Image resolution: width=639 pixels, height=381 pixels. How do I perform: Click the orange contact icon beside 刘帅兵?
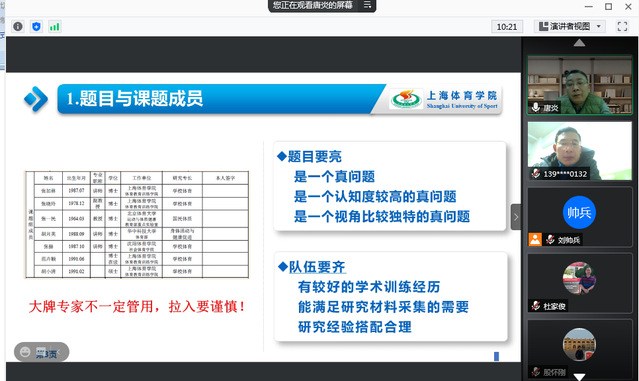pyautogui.click(x=535, y=239)
